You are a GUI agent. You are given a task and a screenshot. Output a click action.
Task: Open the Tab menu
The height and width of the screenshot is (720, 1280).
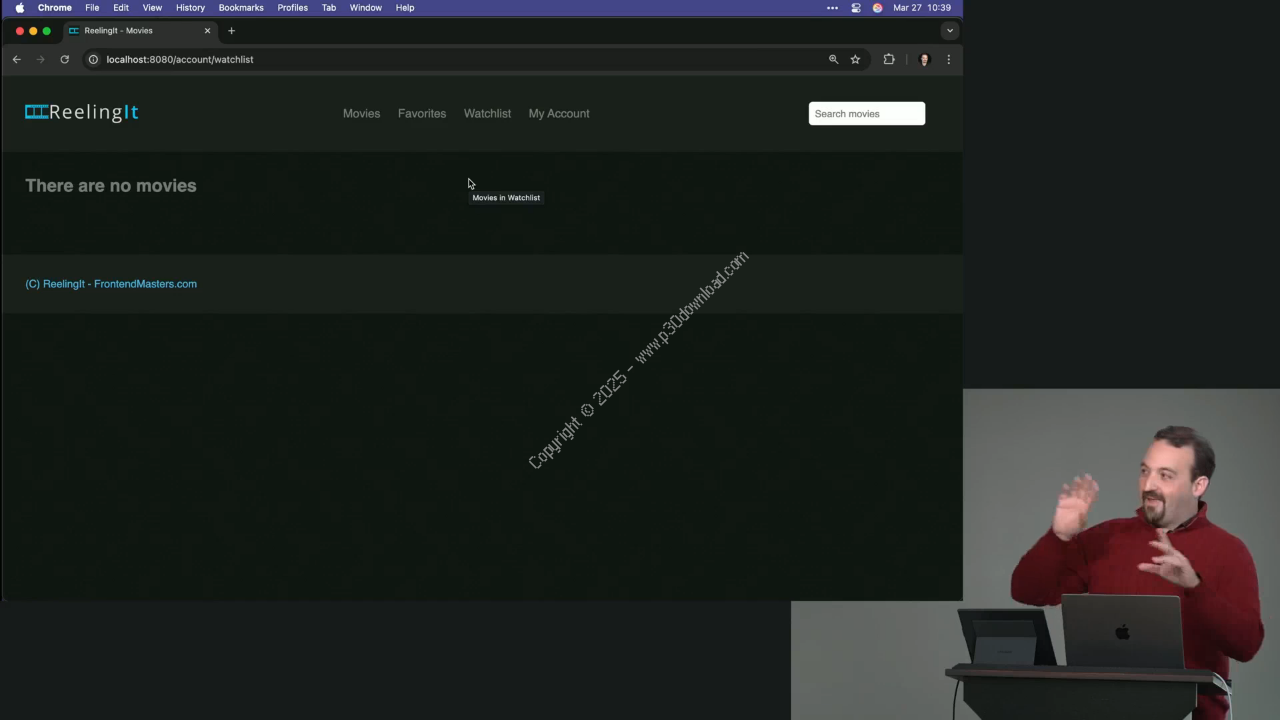click(329, 7)
